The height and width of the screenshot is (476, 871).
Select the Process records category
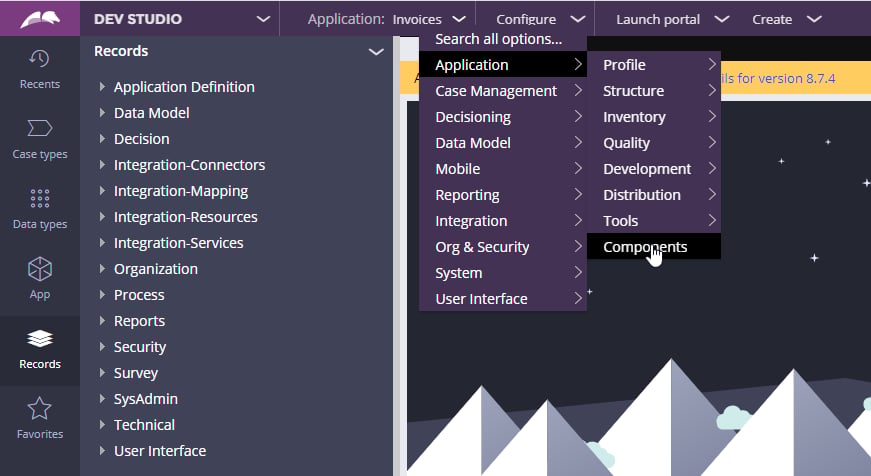coord(139,295)
